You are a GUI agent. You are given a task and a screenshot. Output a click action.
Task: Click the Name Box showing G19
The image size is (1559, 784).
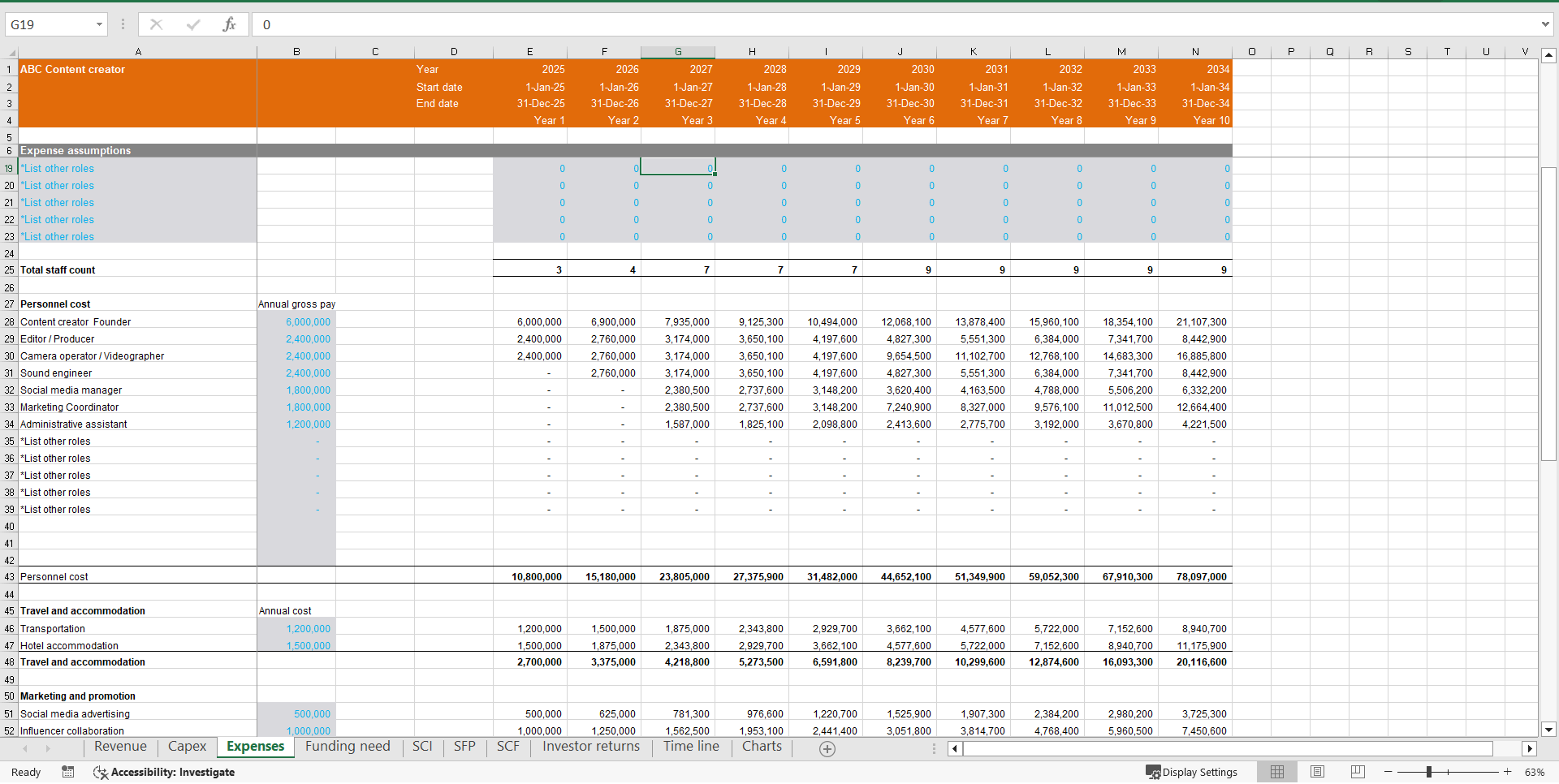(50, 24)
